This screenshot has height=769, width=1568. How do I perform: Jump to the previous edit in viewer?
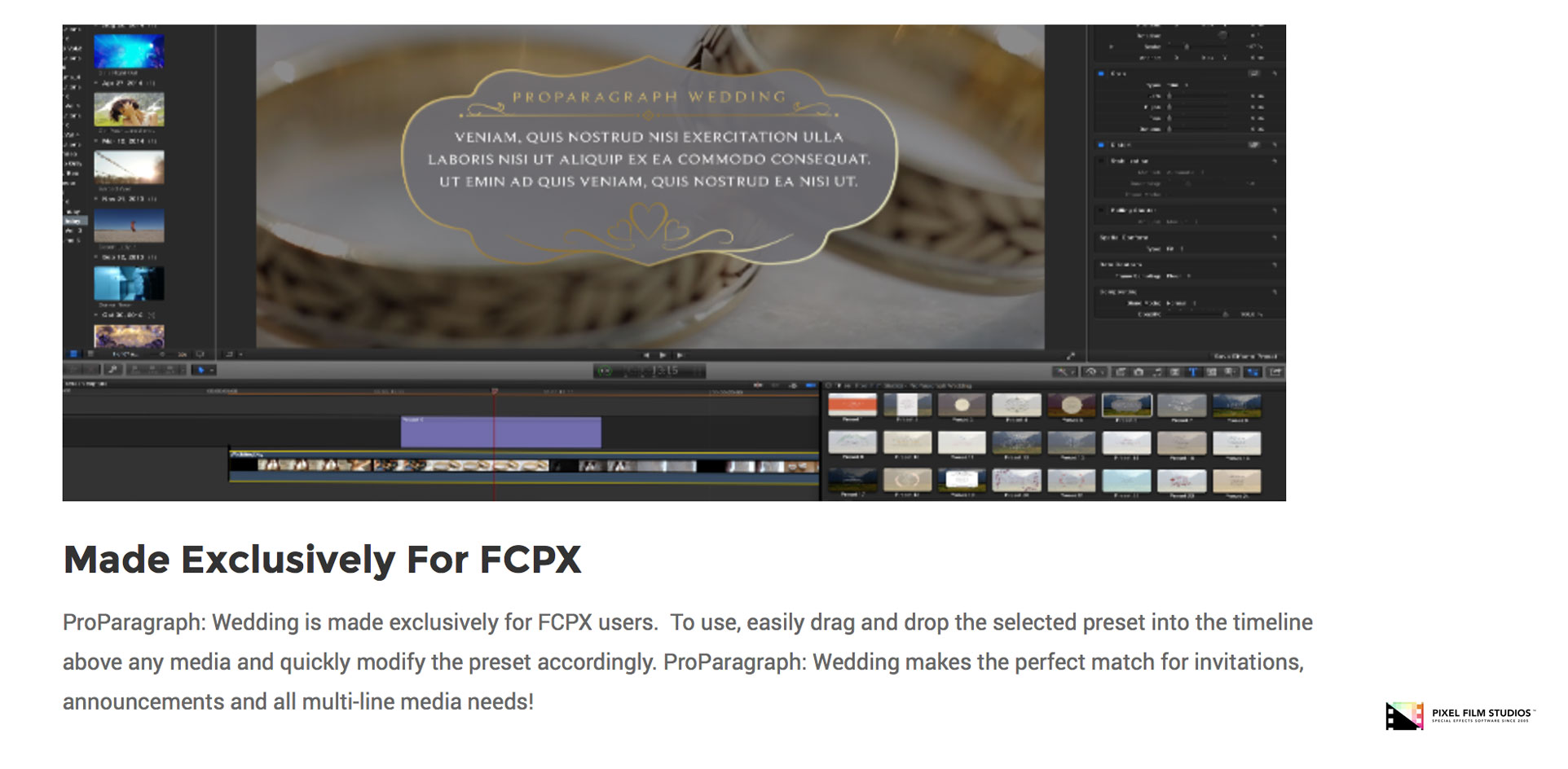(646, 355)
